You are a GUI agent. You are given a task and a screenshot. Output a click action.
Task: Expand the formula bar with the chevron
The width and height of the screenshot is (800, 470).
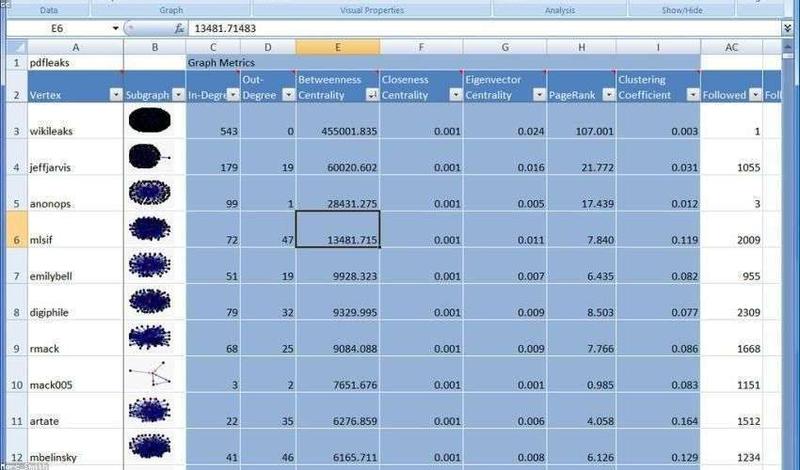(x=788, y=29)
